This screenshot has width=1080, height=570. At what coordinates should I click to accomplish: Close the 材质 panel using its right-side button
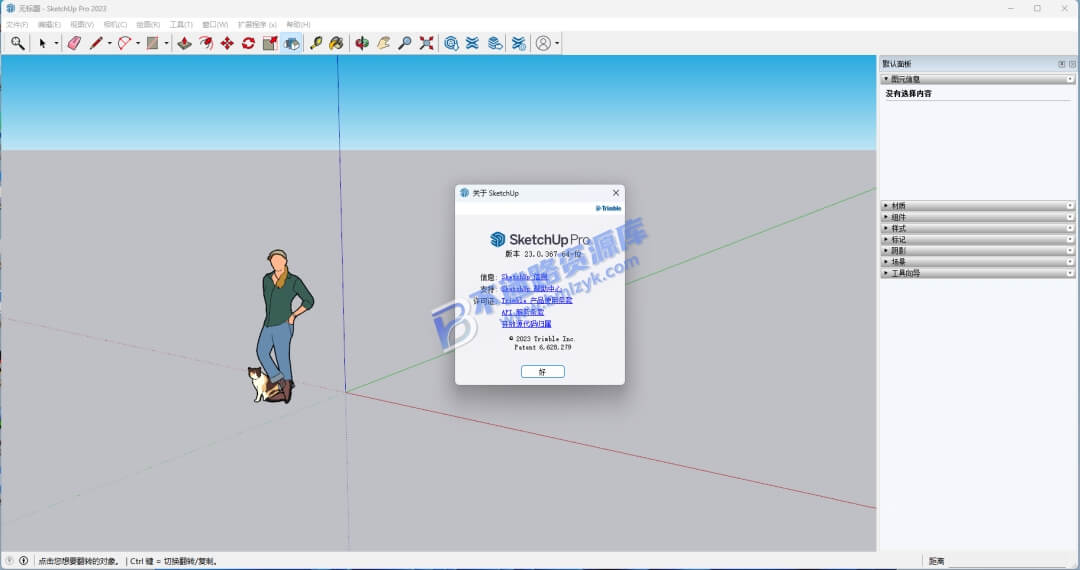pyautogui.click(x=1070, y=206)
